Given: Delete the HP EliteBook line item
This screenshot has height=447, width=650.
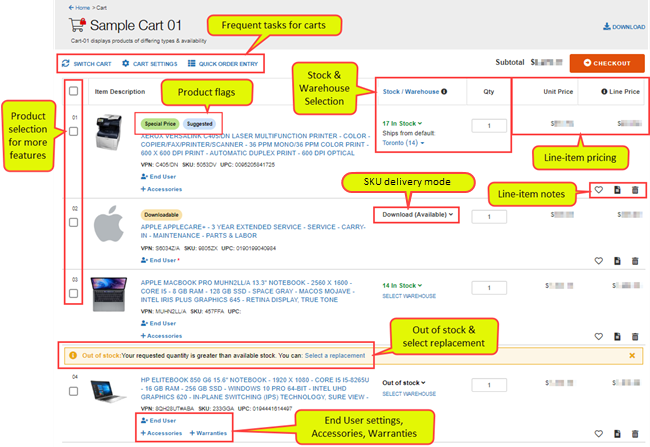Looking at the screenshot, I should coord(635,434).
